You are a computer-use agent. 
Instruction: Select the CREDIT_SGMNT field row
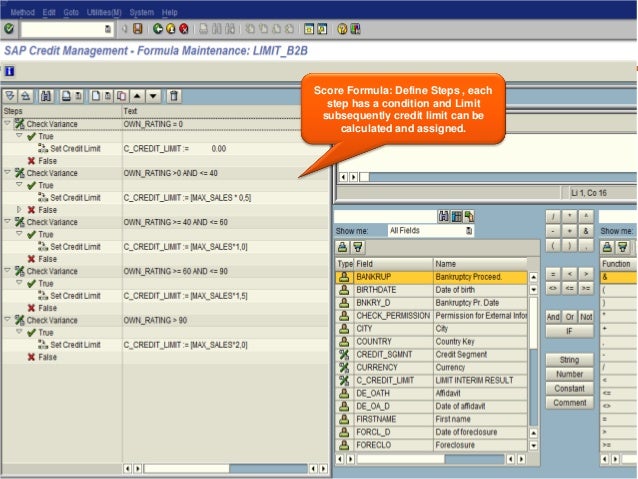(431, 354)
